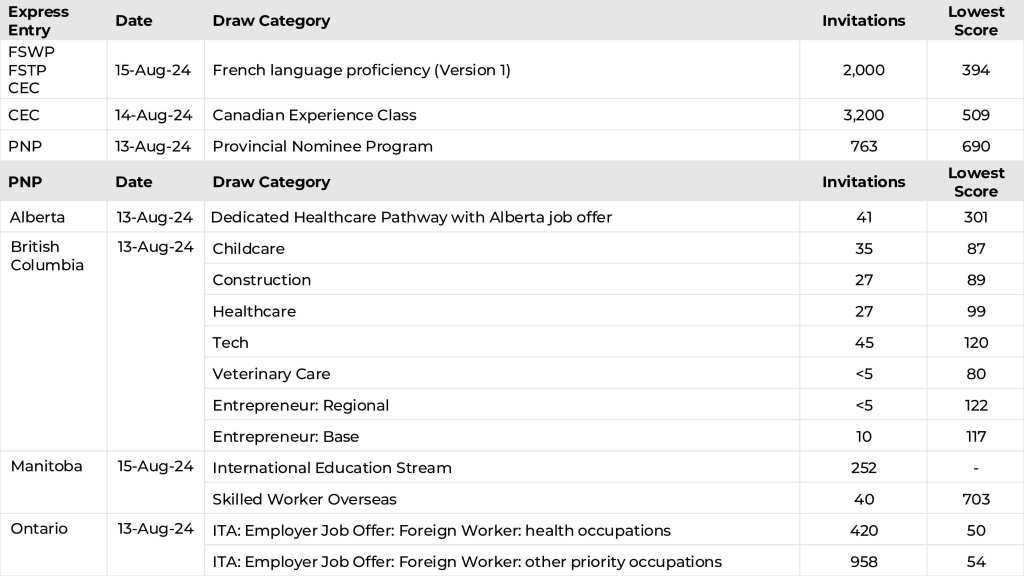
Task: Select the British Columbia province cell
Action: coord(47,256)
